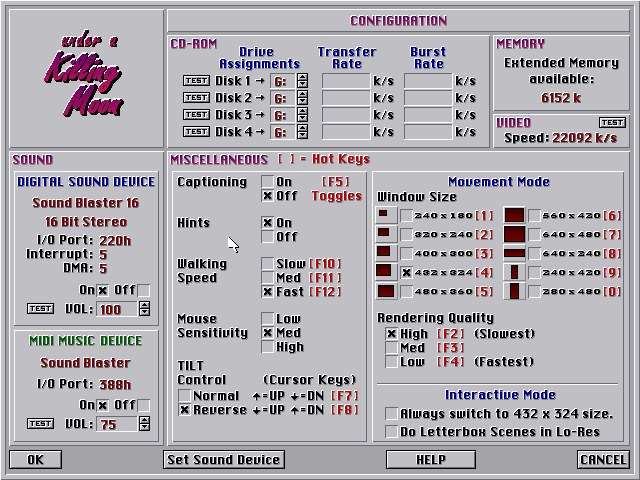The height and width of the screenshot is (480, 640).
Task: Click the digital sound volume field showing 100
Action: coord(117,309)
